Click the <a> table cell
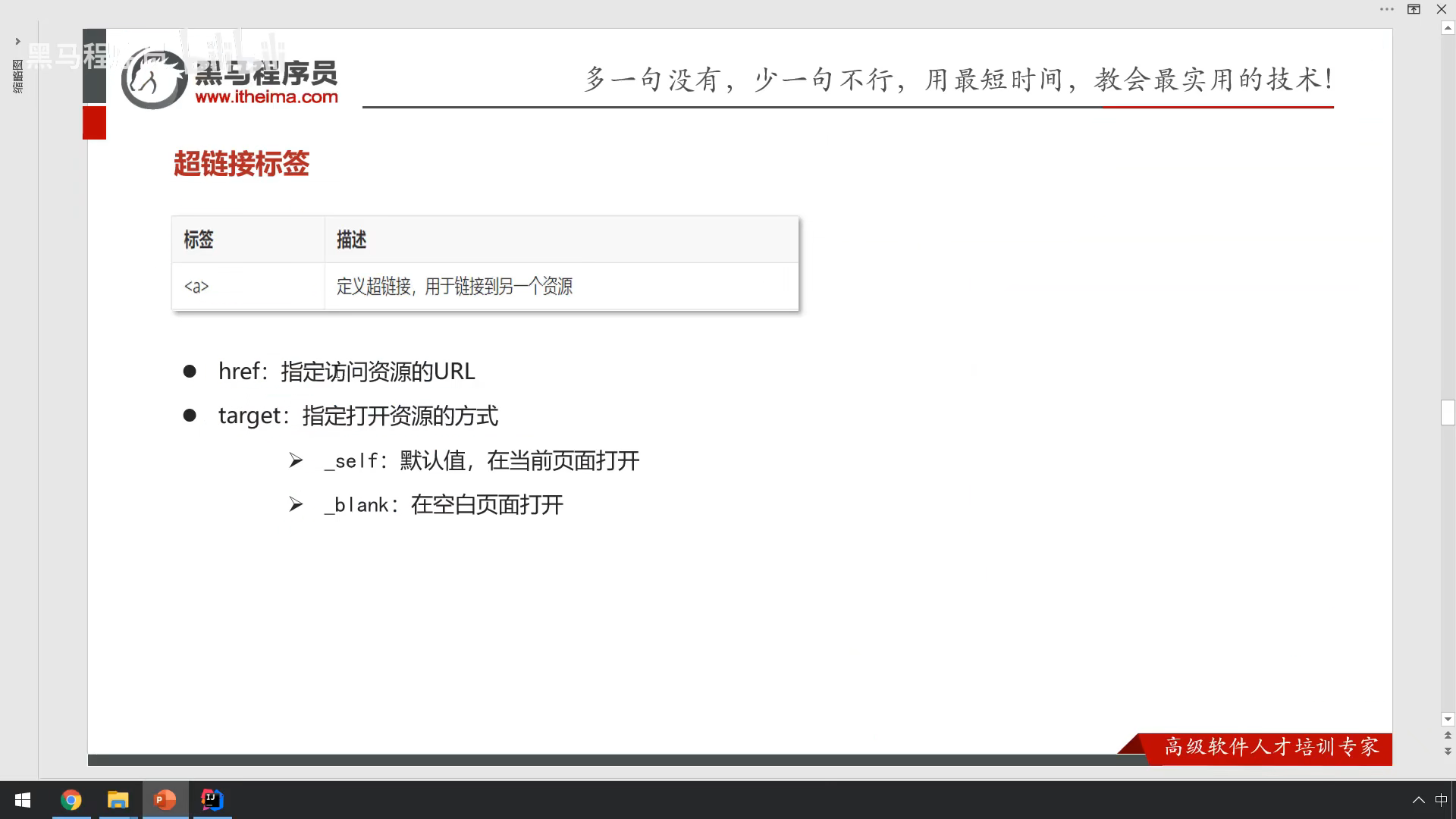The width and height of the screenshot is (1456, 819). pos(196,287)
